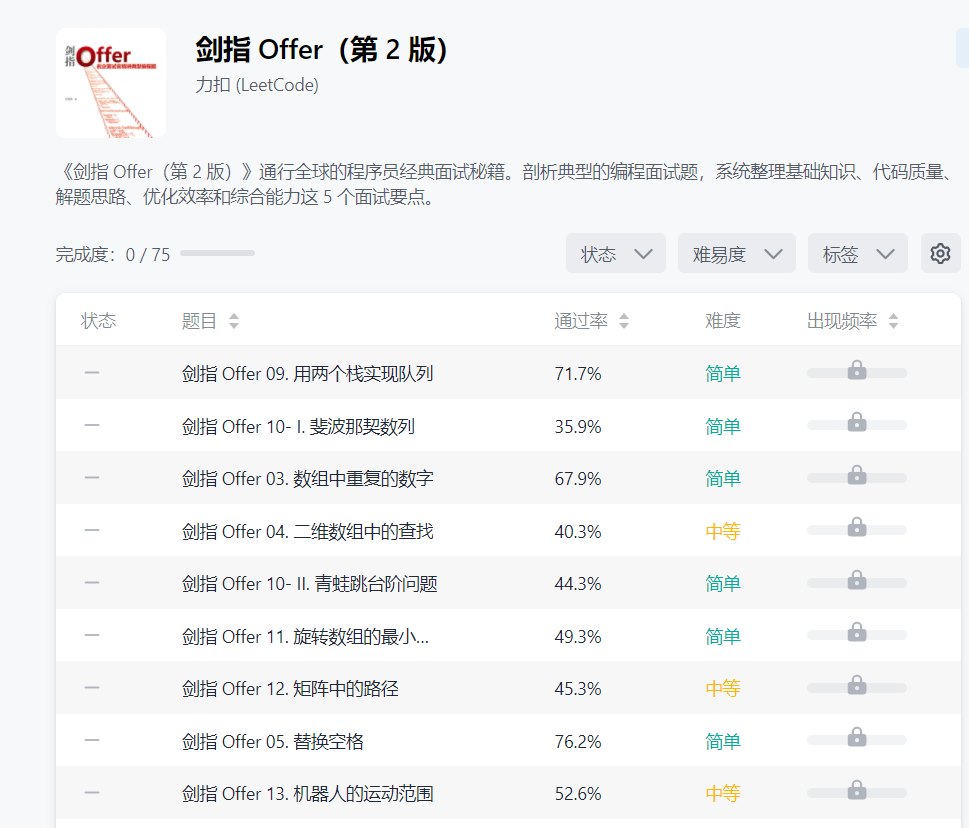This screenshot has width=969, height=828.
Task: Open the settings gear icon
Action: tap(940, 253)
